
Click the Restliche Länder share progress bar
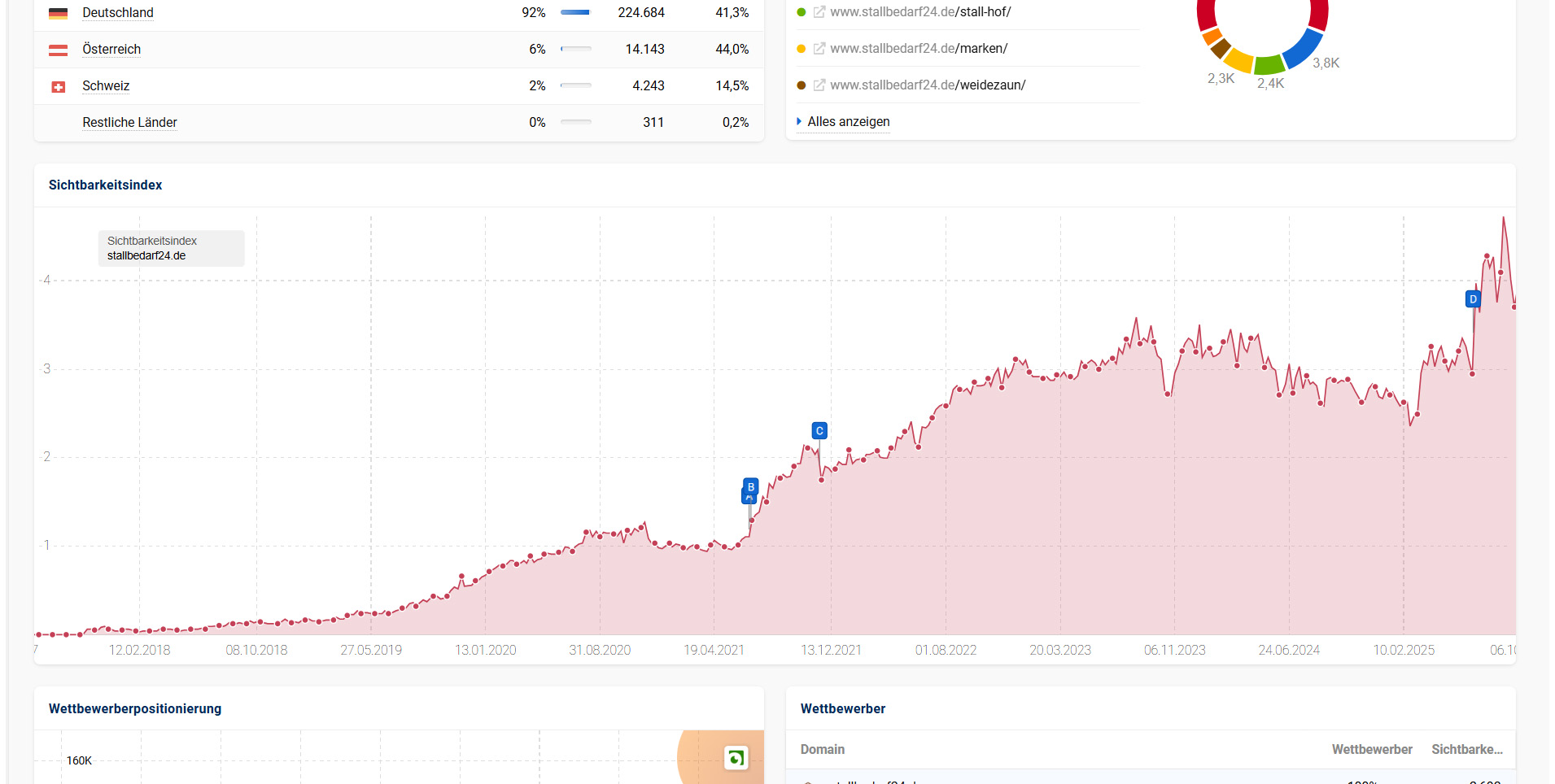tap(575, 123)
